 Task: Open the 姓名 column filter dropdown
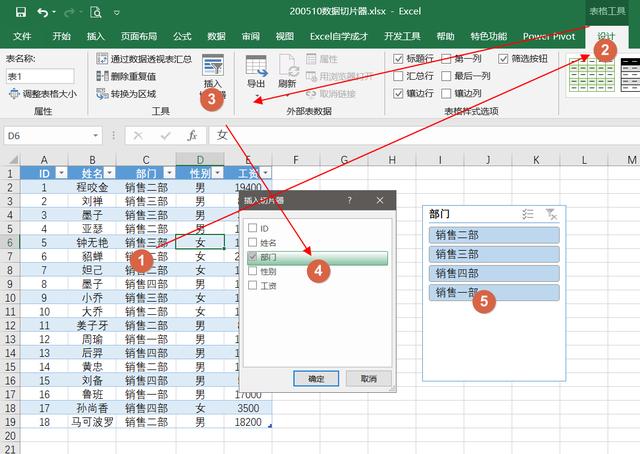(x=110, y=173)
